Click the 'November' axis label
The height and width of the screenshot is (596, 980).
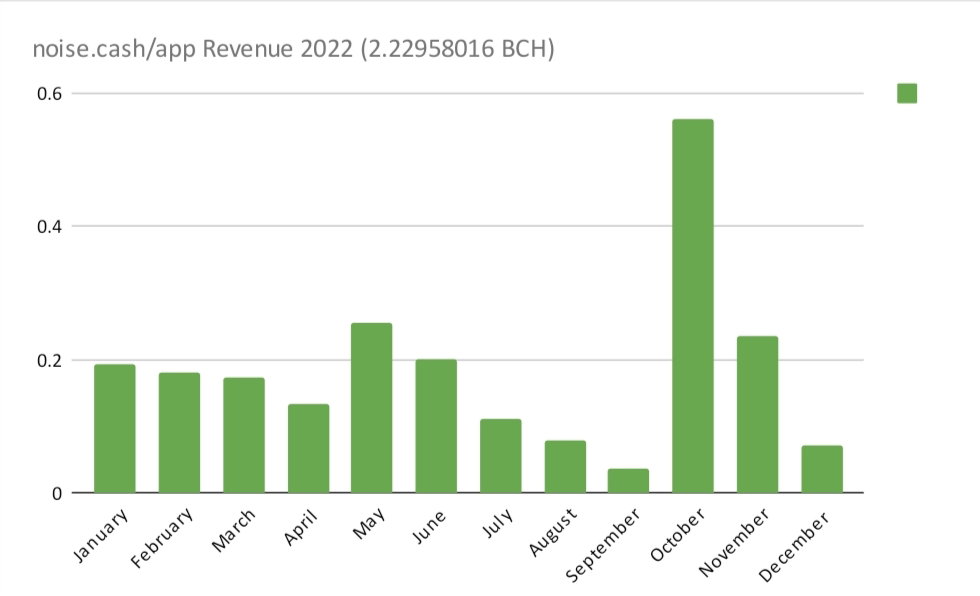pyautogui.click(x=734, y=542)
